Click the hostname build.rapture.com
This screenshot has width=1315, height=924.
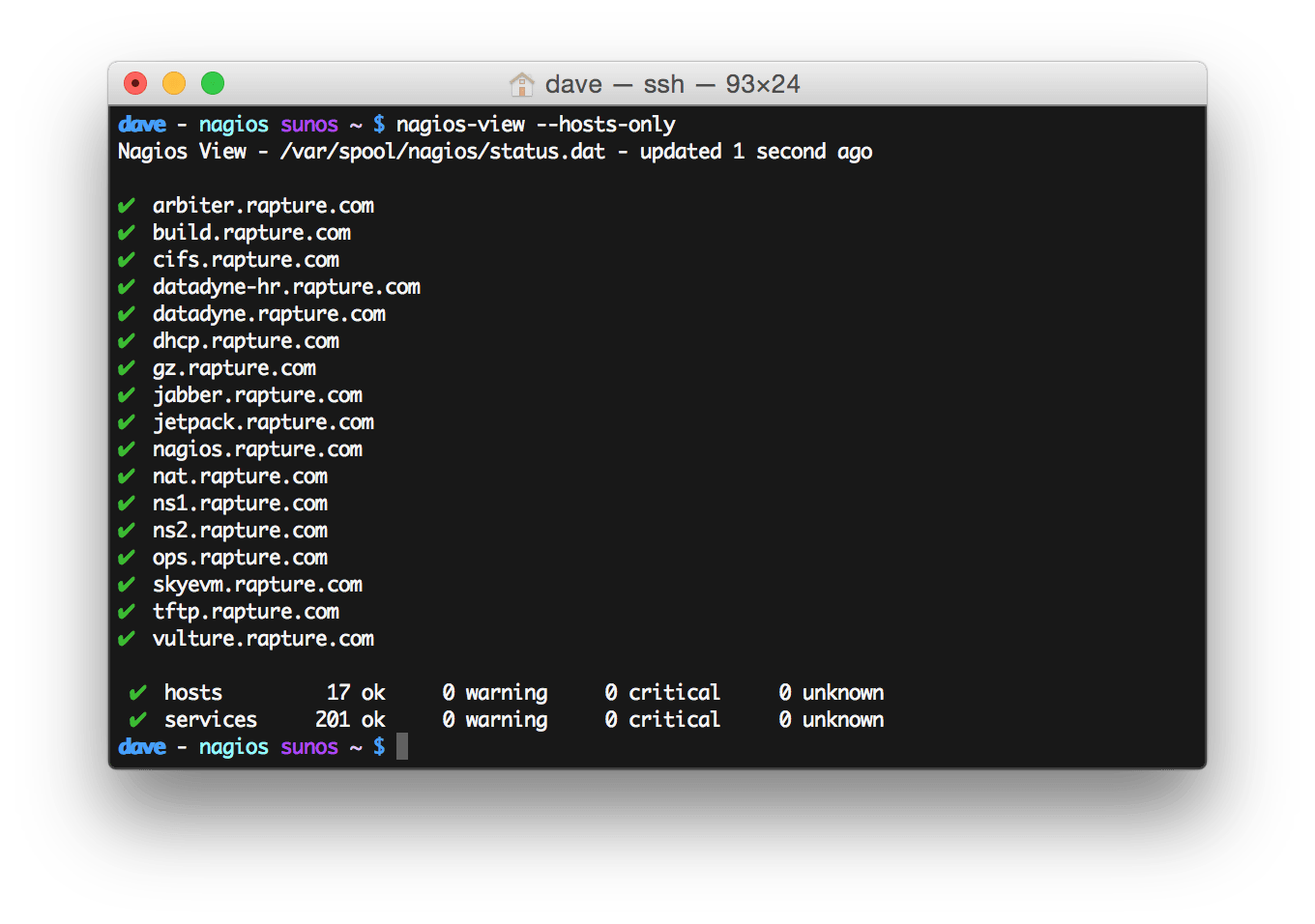(251, 233)
